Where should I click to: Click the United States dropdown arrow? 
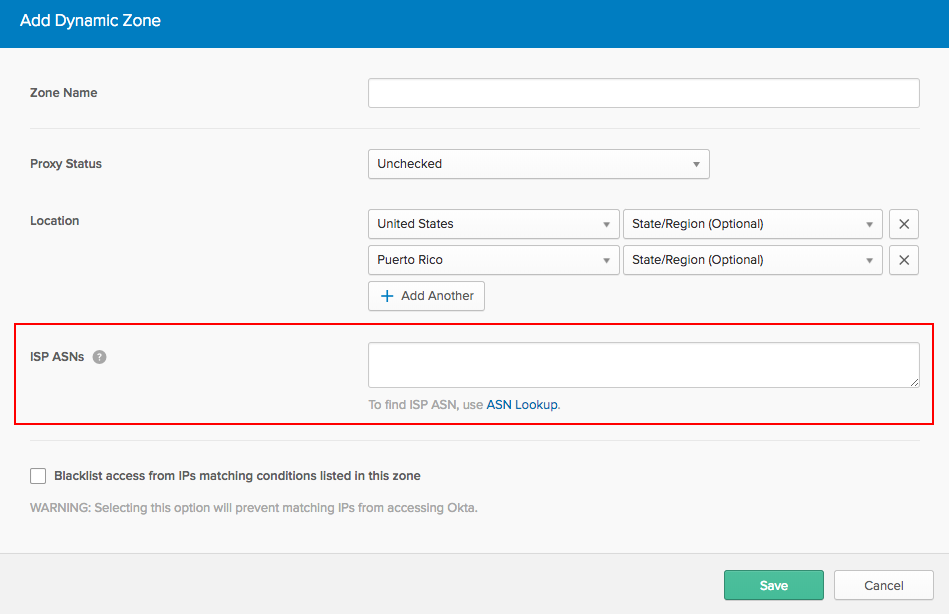(x=606, y=225)
